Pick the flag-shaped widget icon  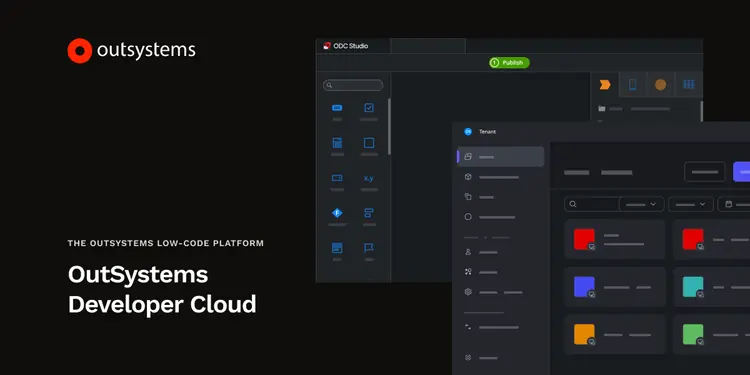click(x=369, y=248)
